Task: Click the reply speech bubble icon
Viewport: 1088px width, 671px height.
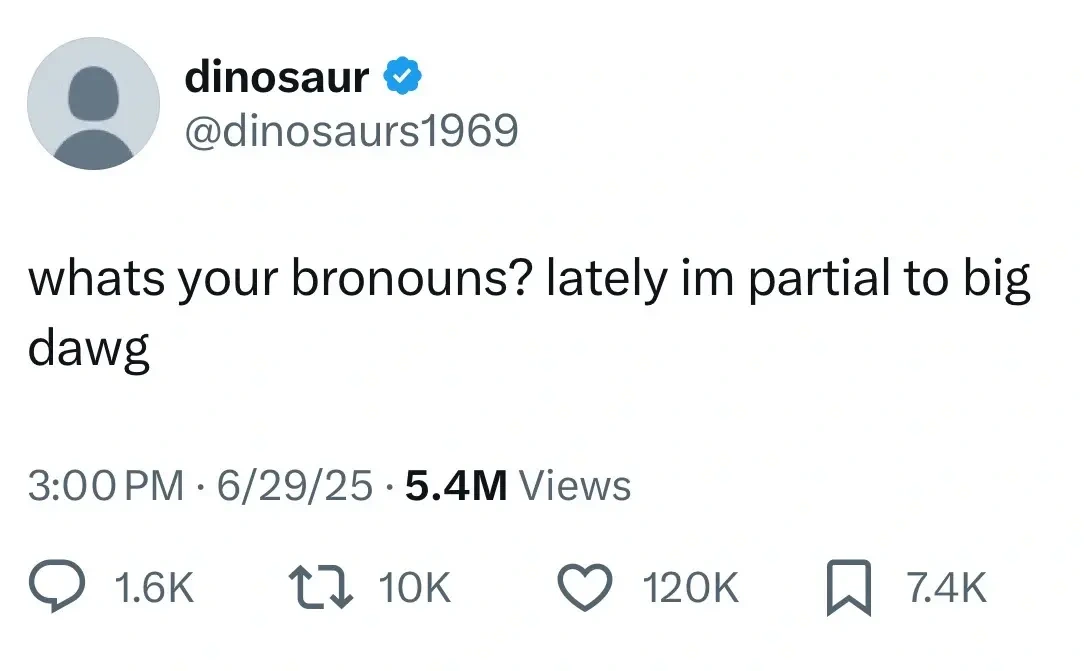Action: click(57, 586)
